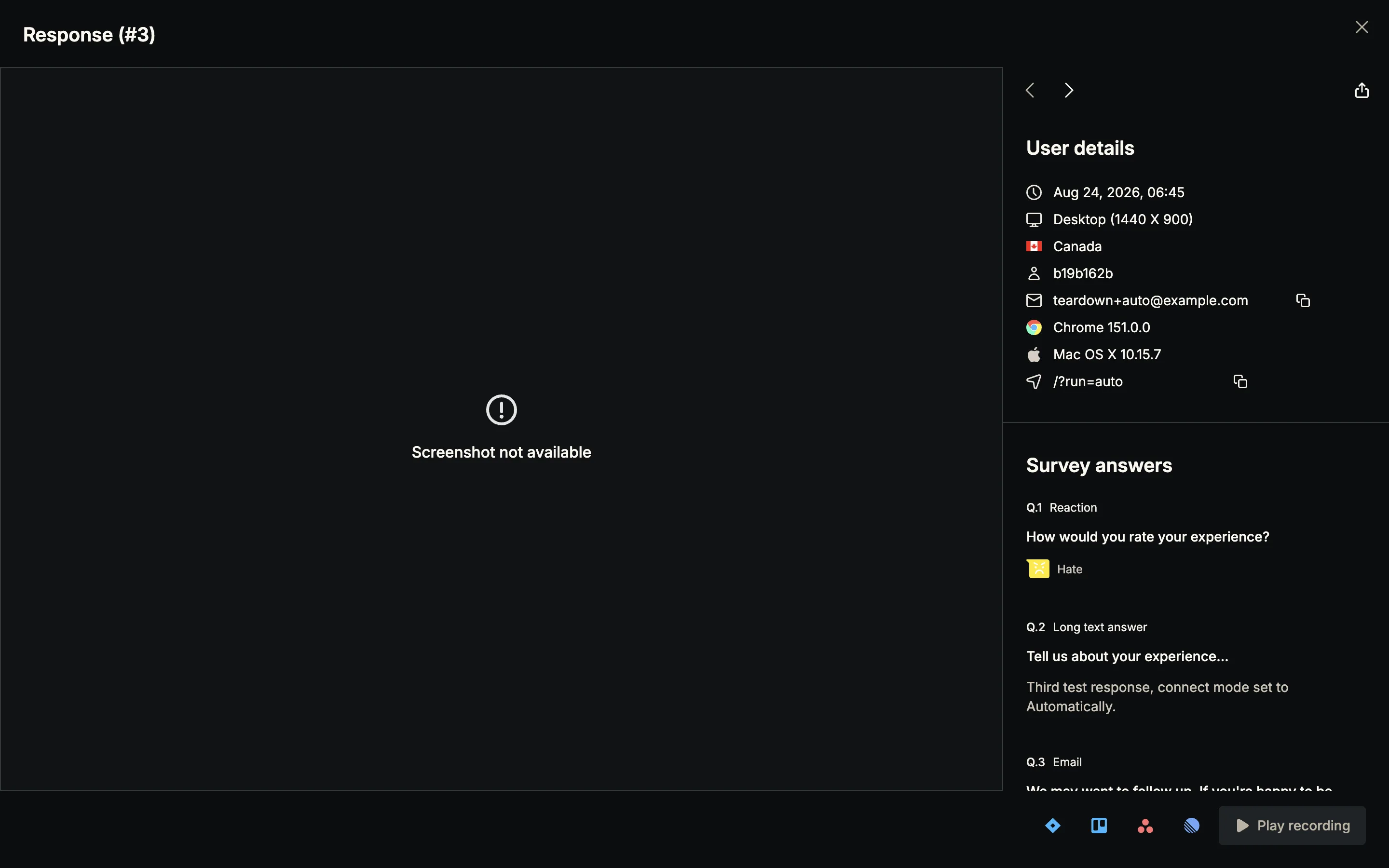Copy the teardown+auto@example.com email address

pos(1303,300)
